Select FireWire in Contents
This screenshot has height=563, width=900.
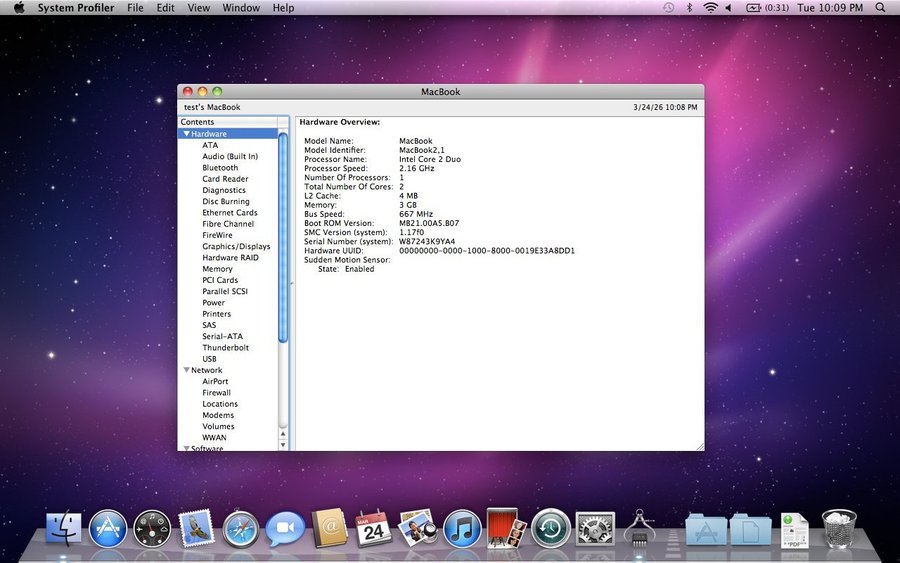tap(218, 235)
